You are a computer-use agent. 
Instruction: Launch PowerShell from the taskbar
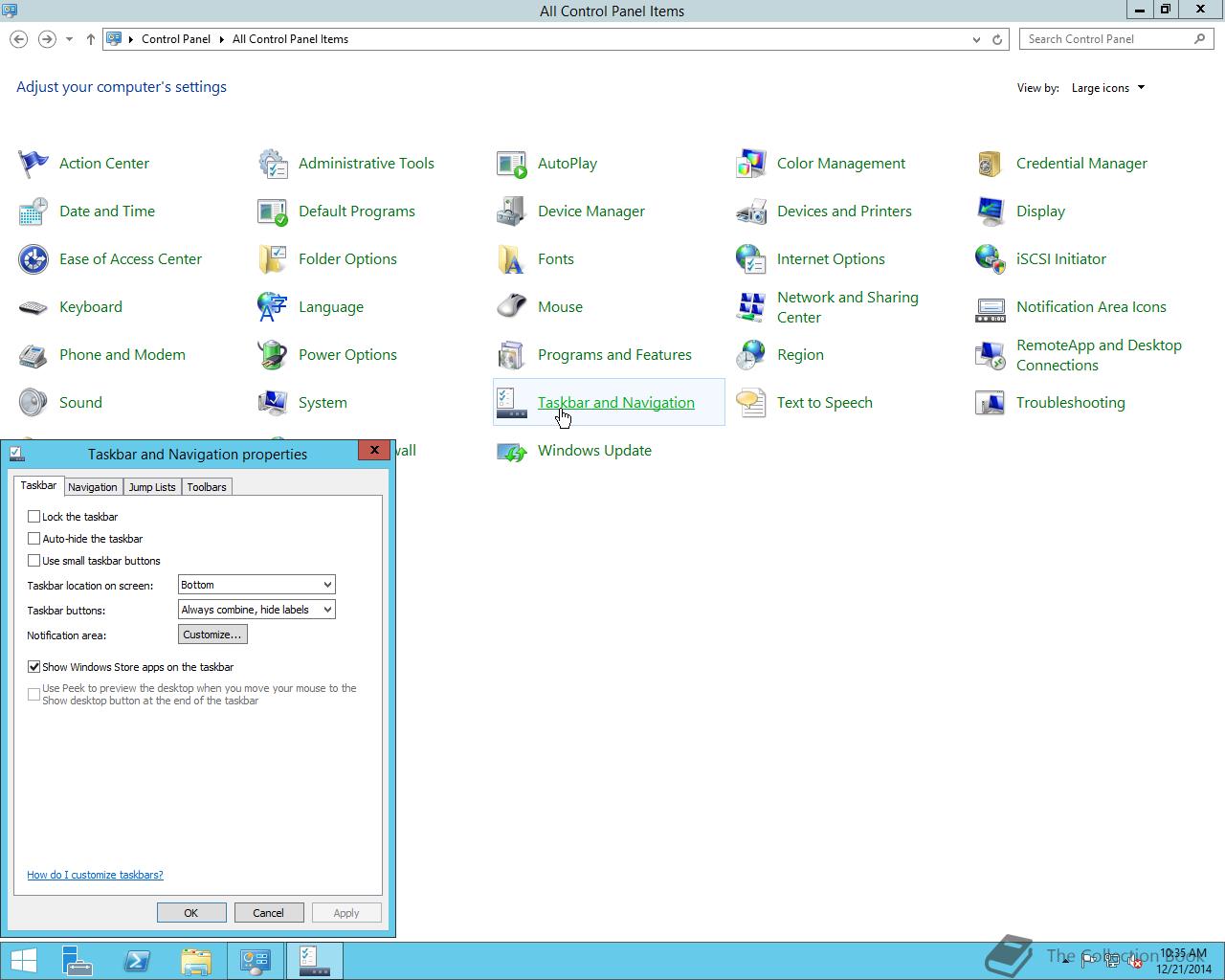pos(137,961)
